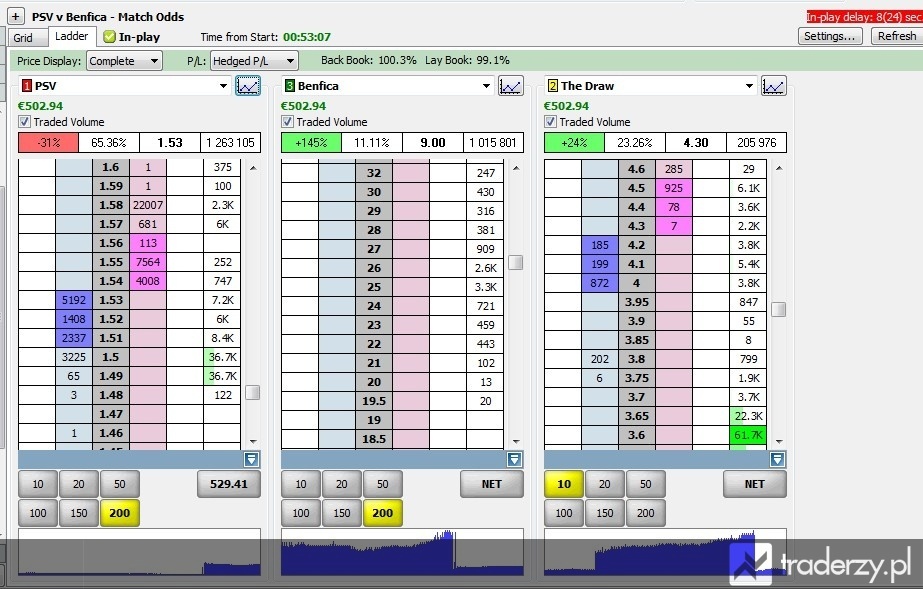923x589 pixels.
Task: Click the green In-play status icon
Action: pyautogui.click(x=109, y=37)
